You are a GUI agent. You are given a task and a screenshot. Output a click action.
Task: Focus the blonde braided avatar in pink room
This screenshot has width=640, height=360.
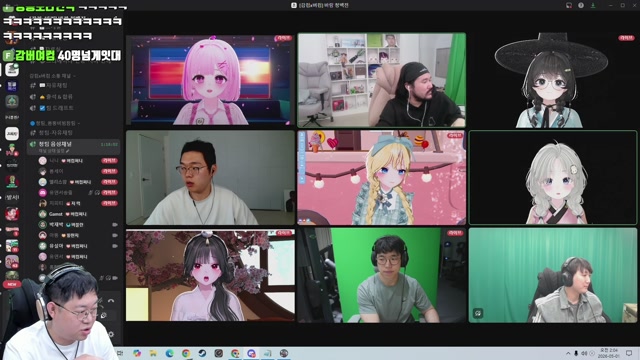(x=382, y=178)
